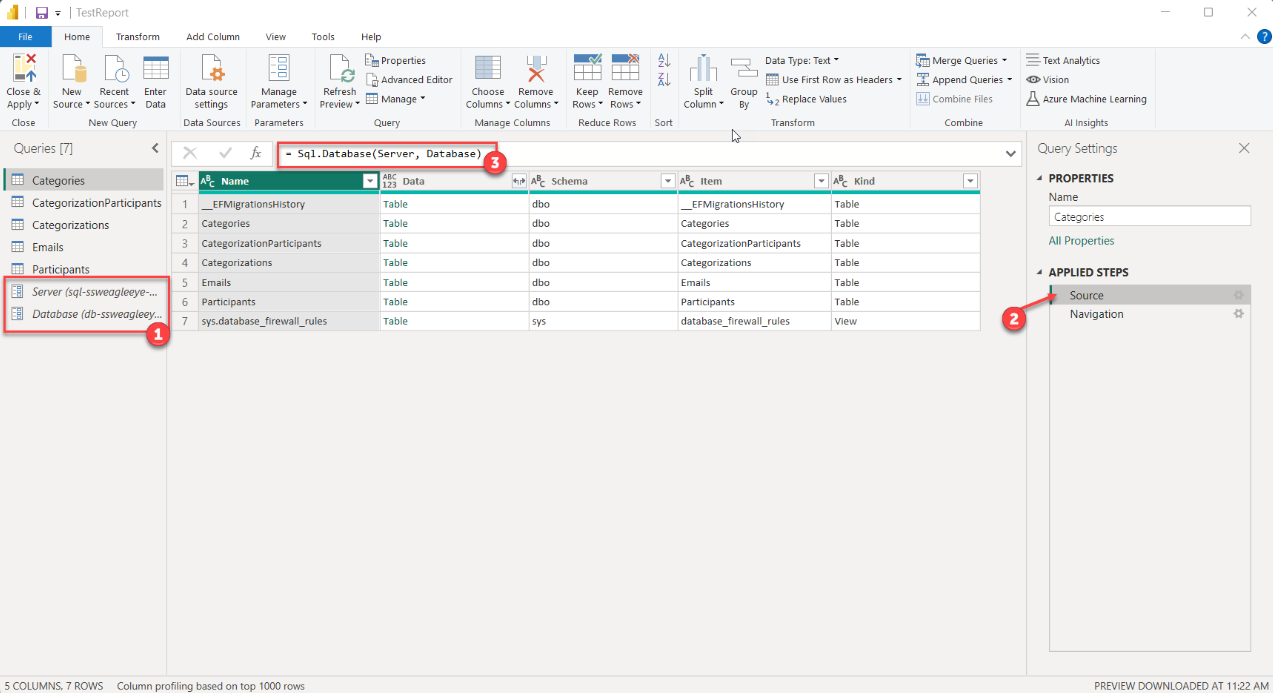Click the All Properties link

[x=1081, y=241]
